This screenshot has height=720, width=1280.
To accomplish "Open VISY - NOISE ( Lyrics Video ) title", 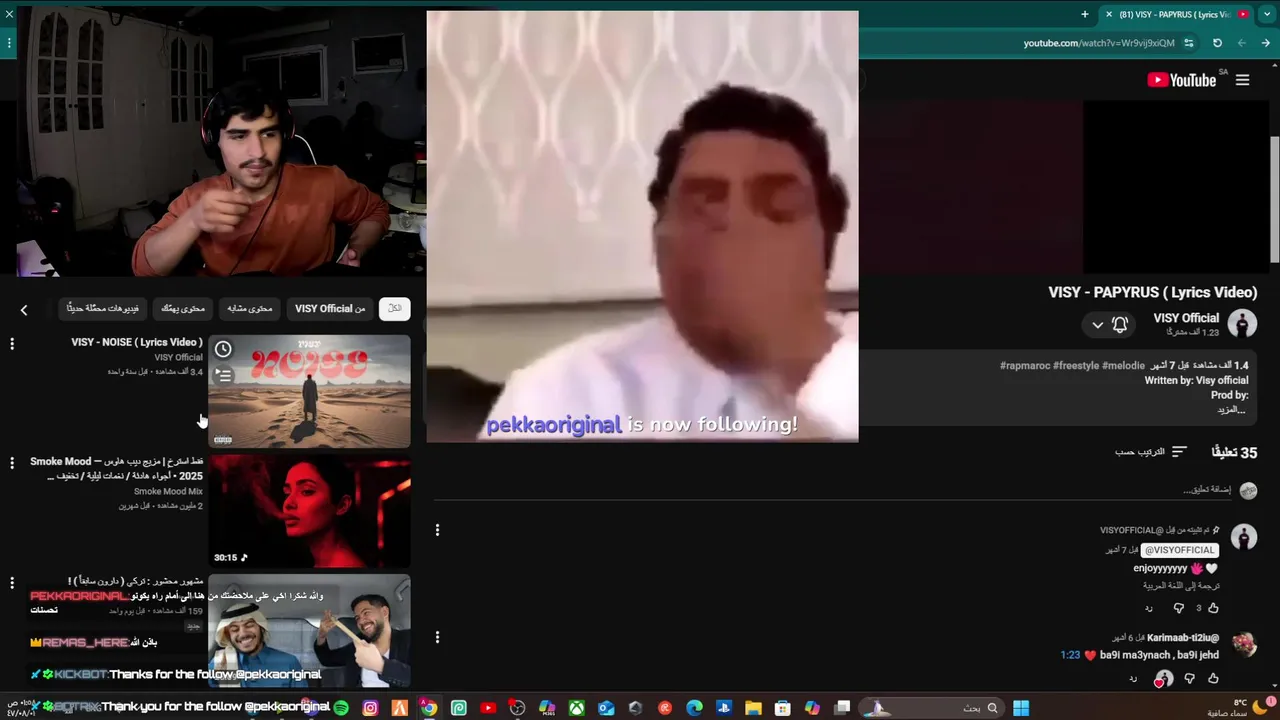I will (137, 342).
